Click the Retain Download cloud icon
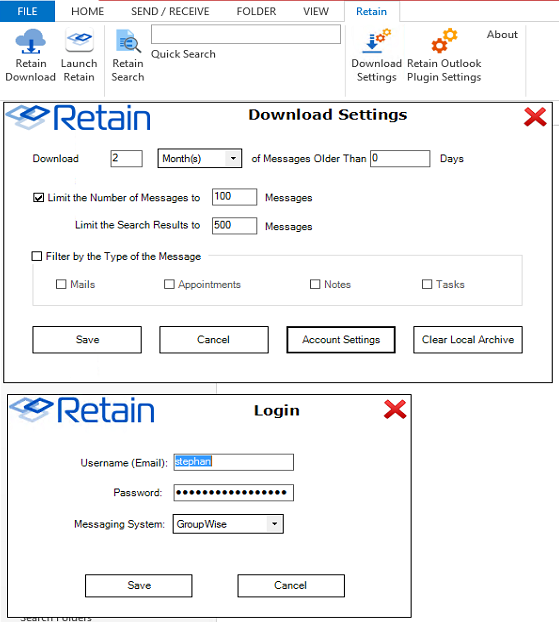This screenshot has height=622, width=559. 31,41
